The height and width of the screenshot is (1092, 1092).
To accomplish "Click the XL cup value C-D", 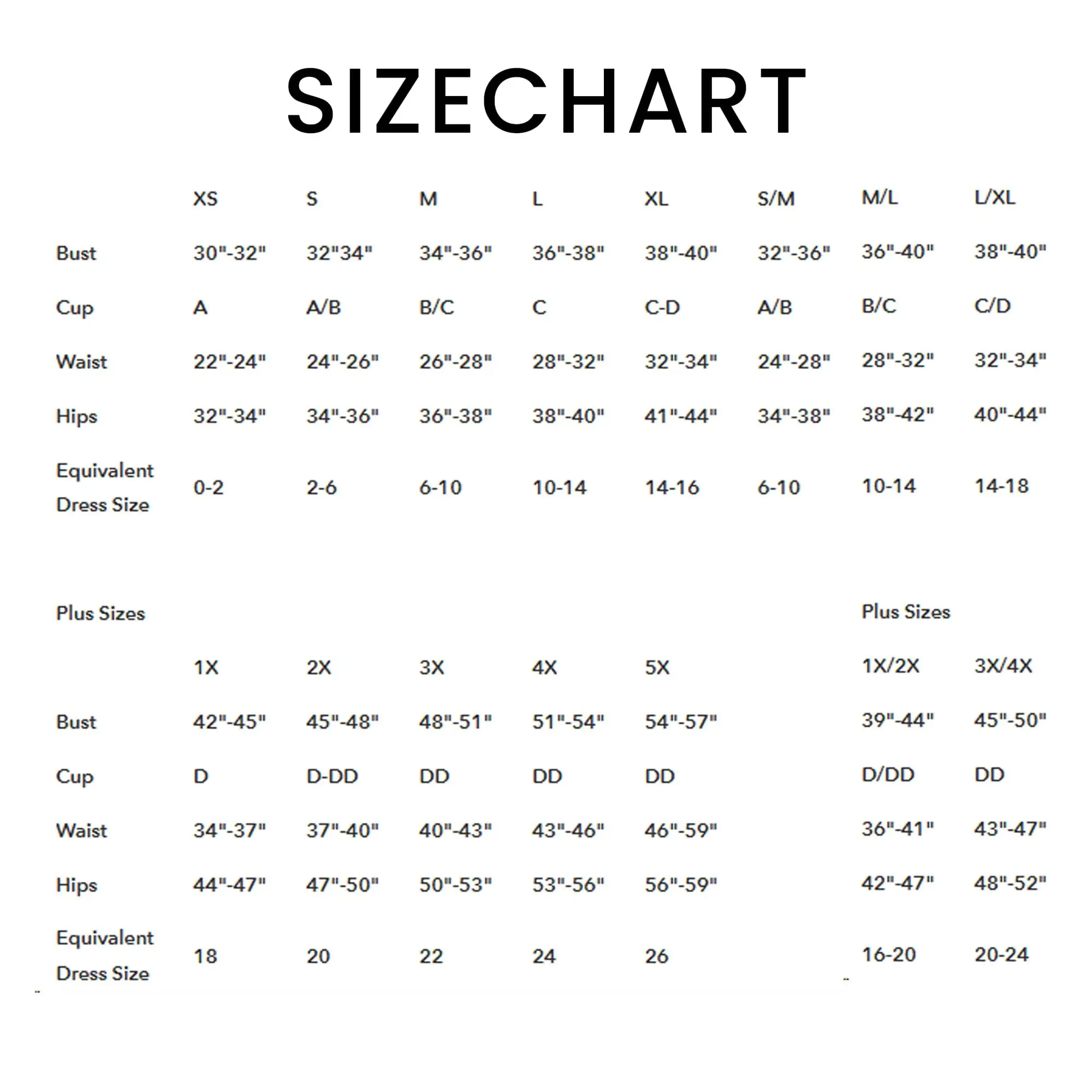I will click(662, 307).
